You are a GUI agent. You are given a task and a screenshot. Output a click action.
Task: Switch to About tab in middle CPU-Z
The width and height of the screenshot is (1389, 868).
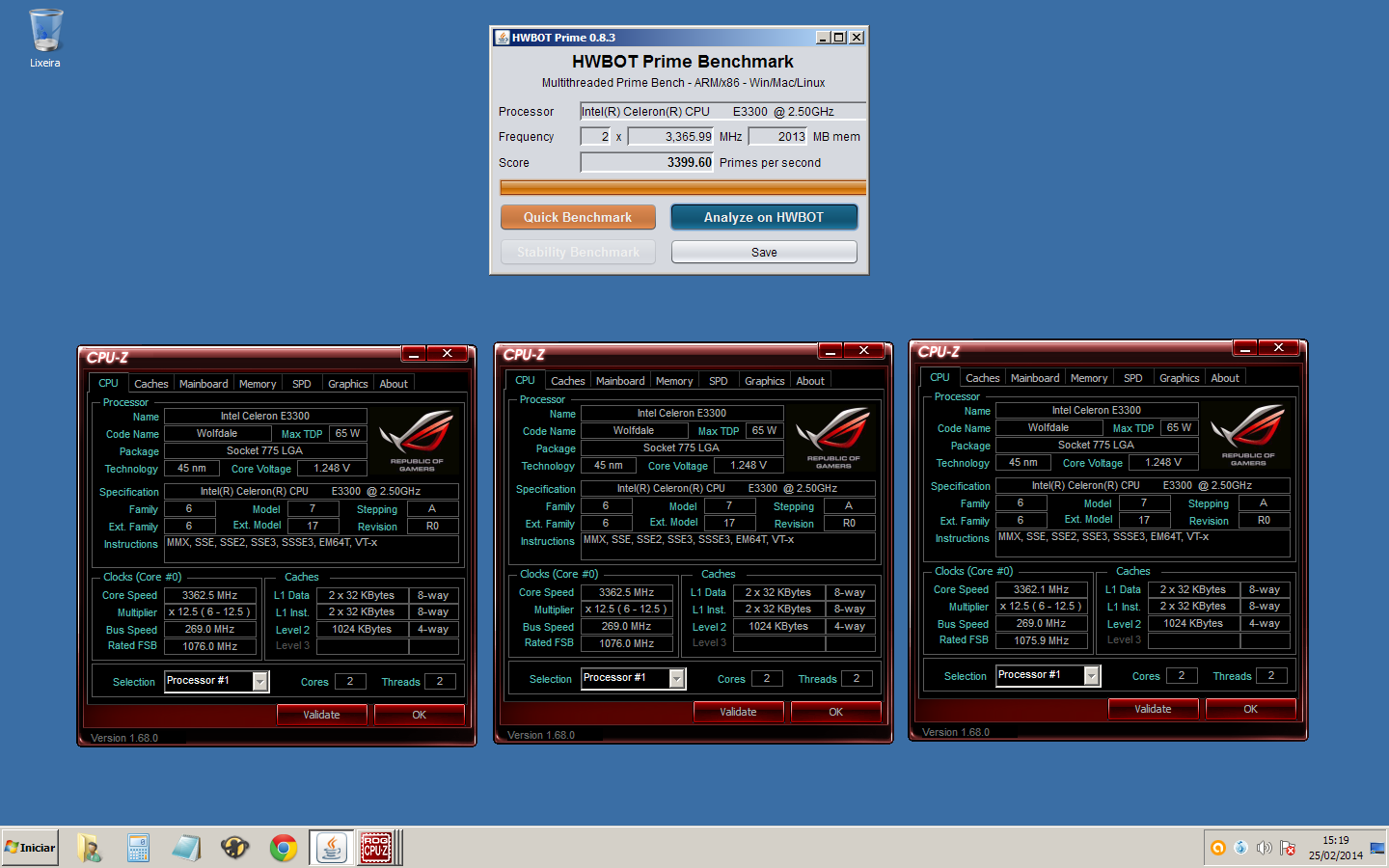(x=810, y=381)
